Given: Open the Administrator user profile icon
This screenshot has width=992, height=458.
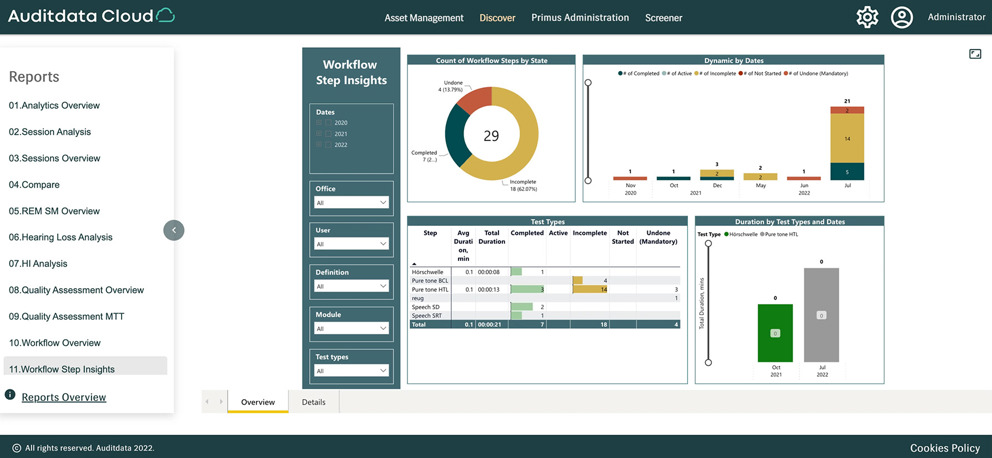Looking at the screenshot, I should 902,17.
